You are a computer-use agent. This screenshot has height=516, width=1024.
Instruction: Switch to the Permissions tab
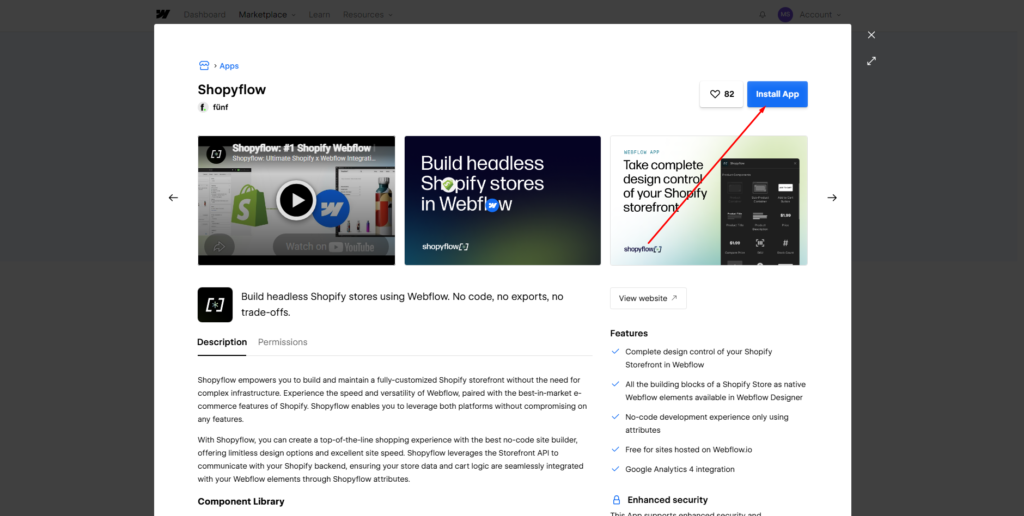point(283,342)
